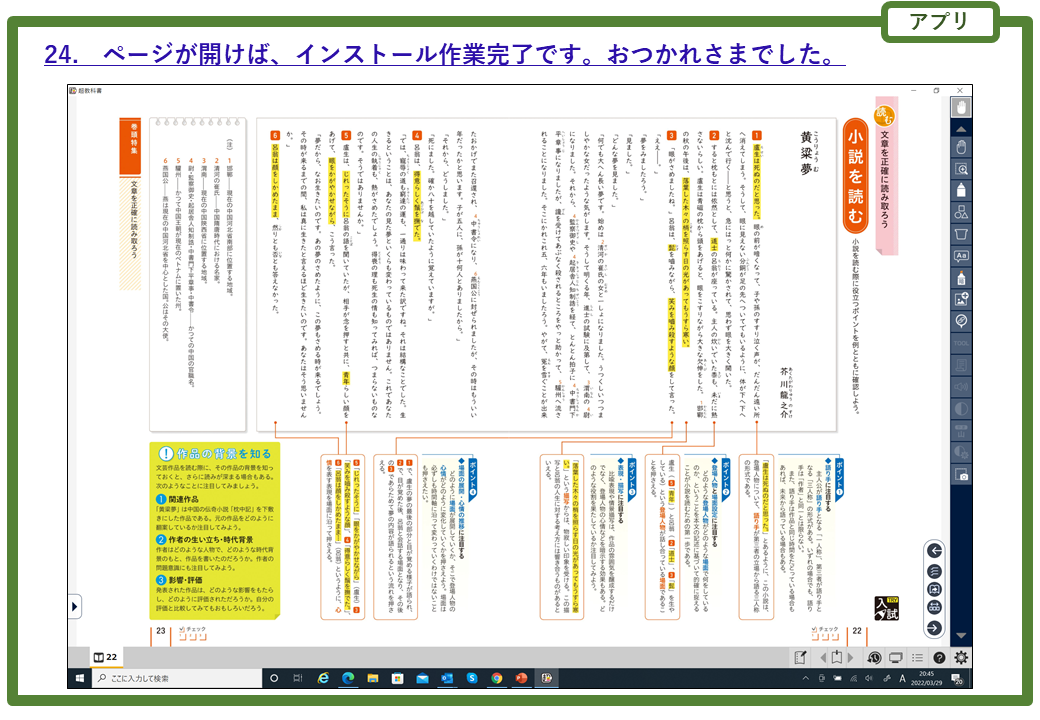Open the shapes tool
The height and width of the screenshot is (720, 1040).
tap(961, 212)
